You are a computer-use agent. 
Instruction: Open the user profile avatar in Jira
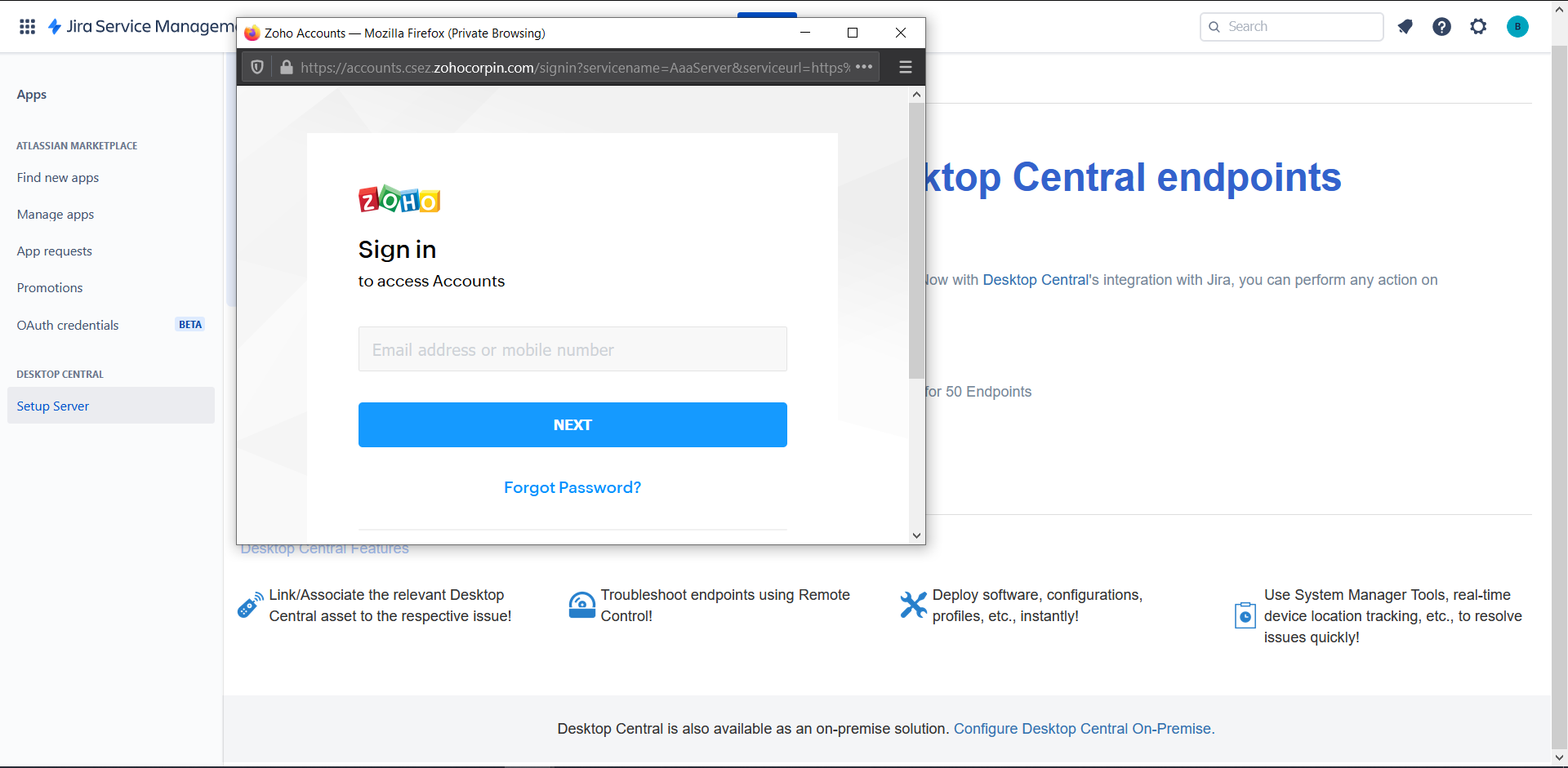point(1517,27)
